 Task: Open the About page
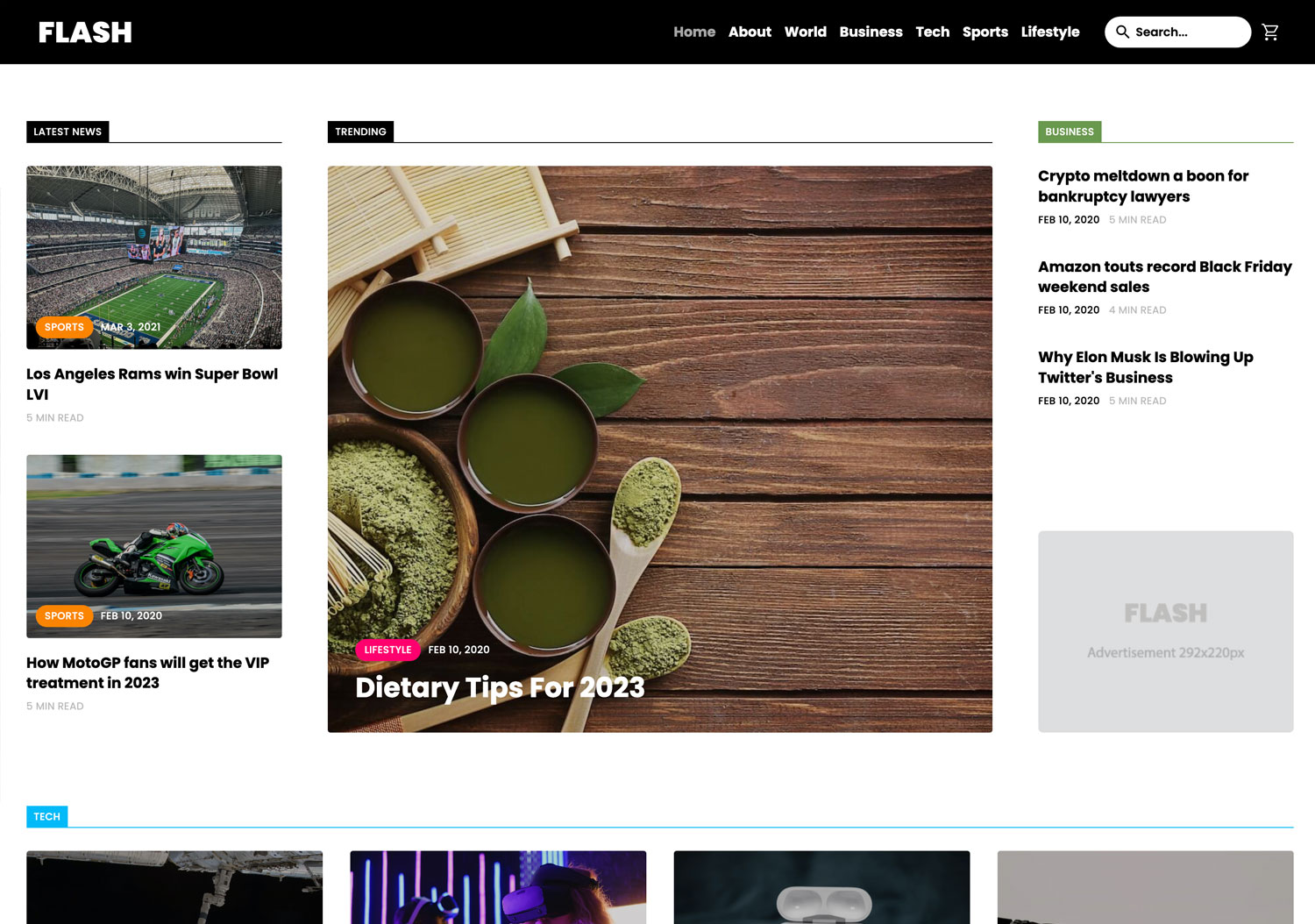[750, 32]
